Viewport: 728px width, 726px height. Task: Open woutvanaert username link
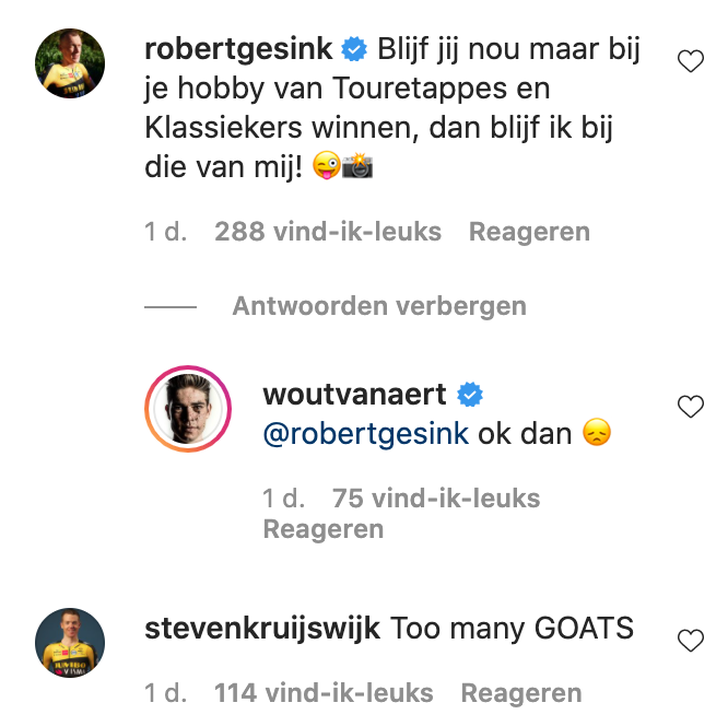tap(355, 395)
